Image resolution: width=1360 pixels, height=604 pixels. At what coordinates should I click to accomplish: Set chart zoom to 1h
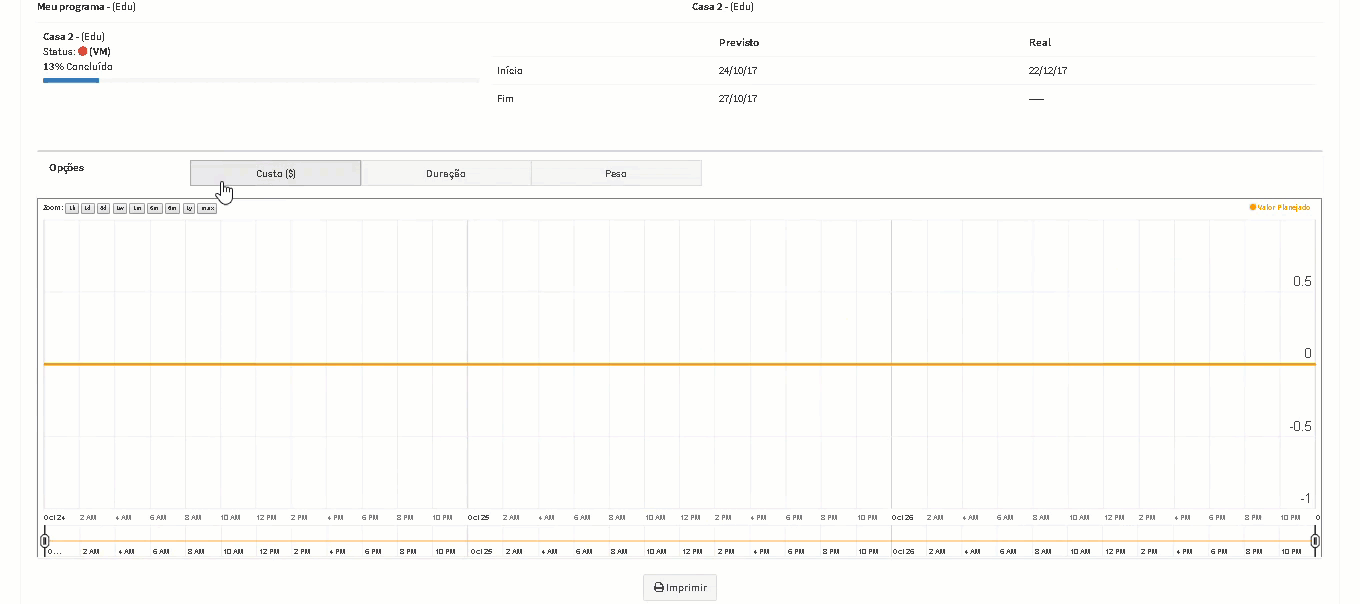pyautogui.click(x=72, y=208)
